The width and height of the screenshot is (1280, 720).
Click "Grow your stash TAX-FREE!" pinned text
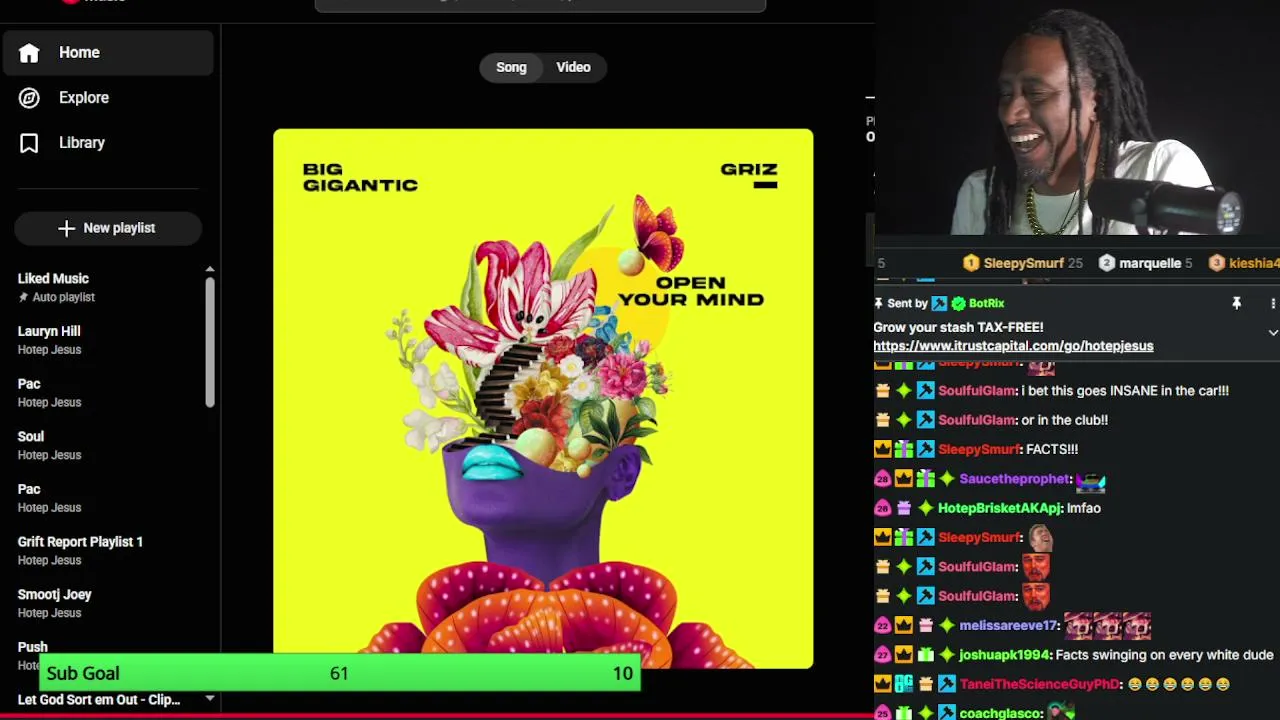click(958, 327)
